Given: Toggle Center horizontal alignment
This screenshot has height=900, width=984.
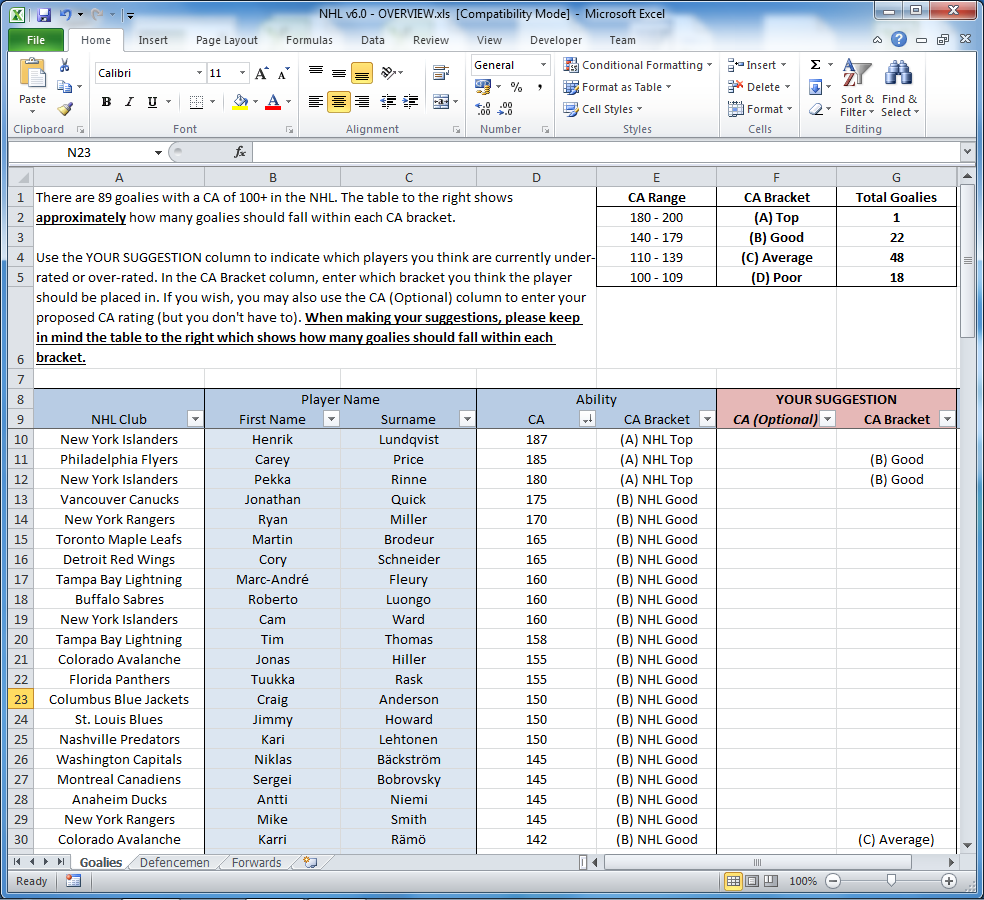Looking at the screenshot, I should 339,102.
